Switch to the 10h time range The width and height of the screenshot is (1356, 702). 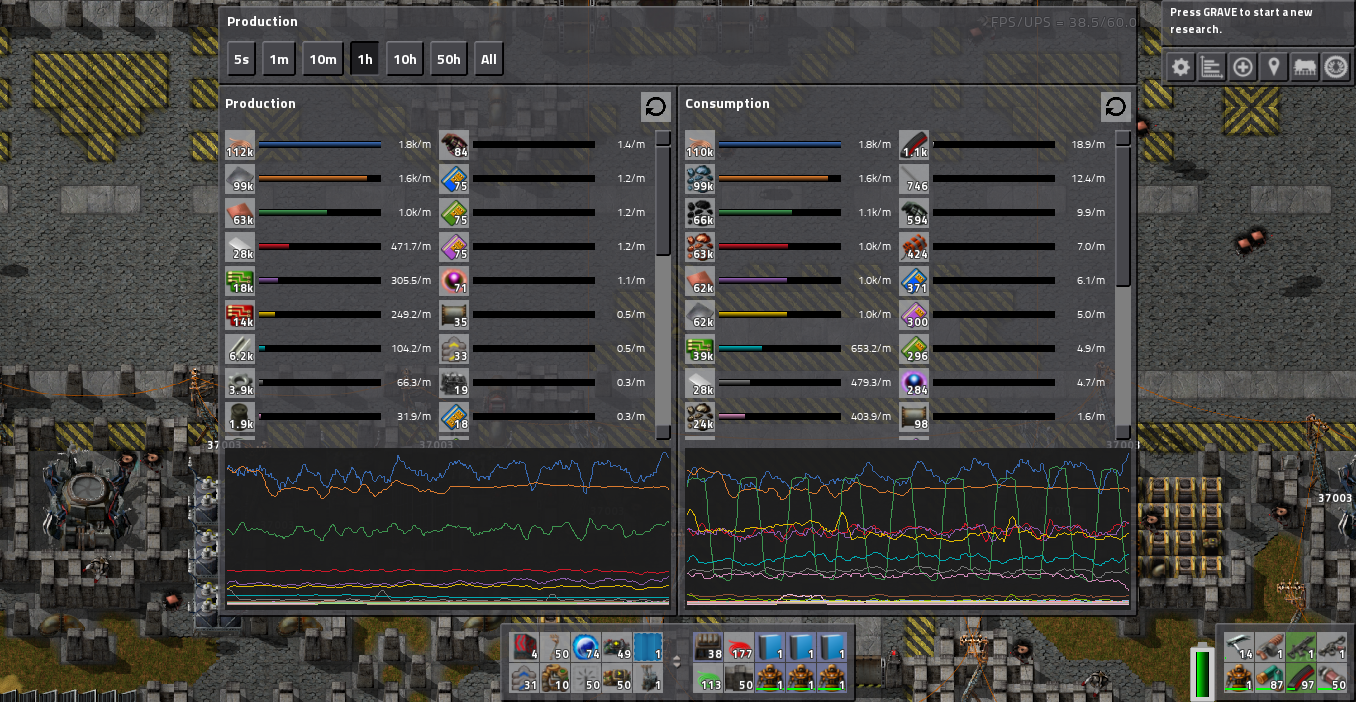tap(405, 59)
